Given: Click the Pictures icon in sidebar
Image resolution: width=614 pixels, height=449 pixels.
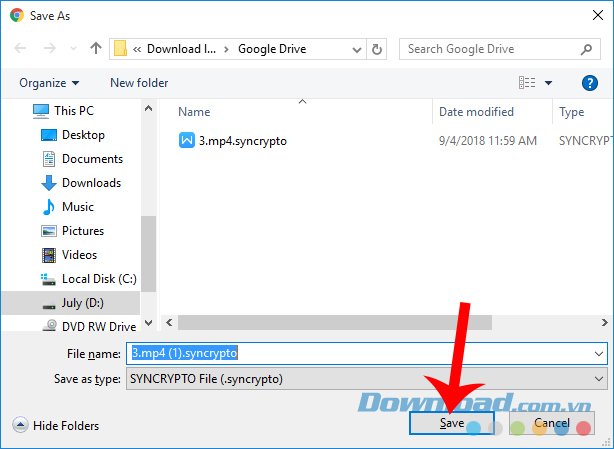Looking at the screenshot, I should [x=49, y=231].
